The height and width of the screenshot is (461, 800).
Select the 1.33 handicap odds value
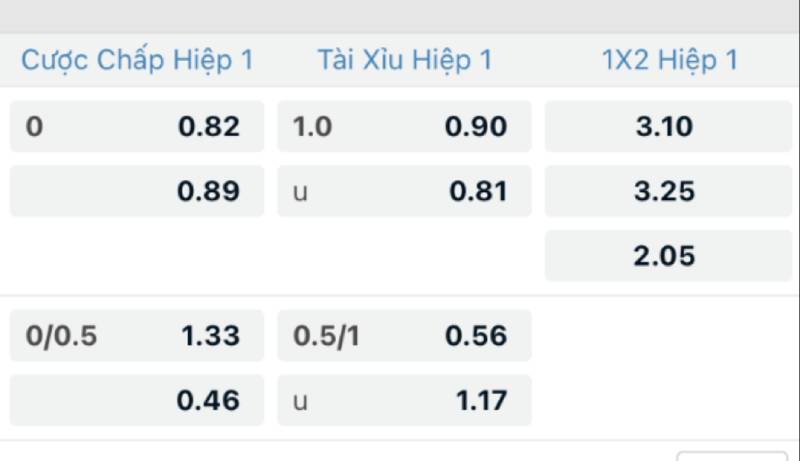(208, 336)
